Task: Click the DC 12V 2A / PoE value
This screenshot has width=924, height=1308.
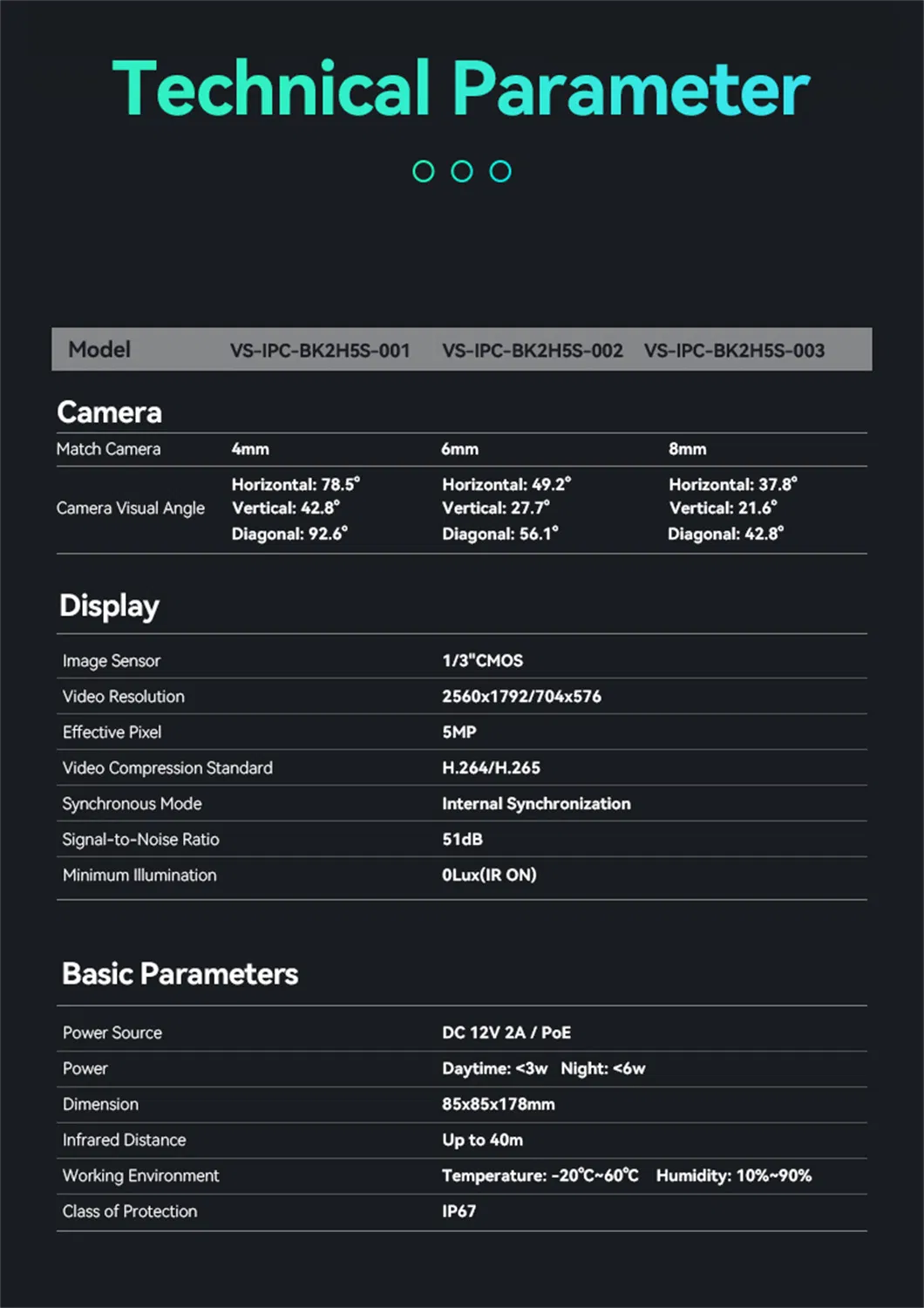Action: tap(506, 1032)
